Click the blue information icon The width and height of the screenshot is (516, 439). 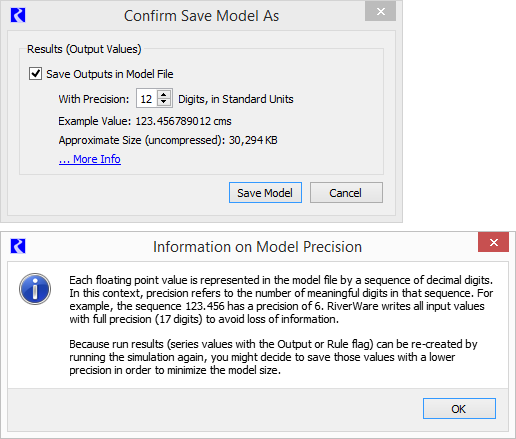[35, 289]
